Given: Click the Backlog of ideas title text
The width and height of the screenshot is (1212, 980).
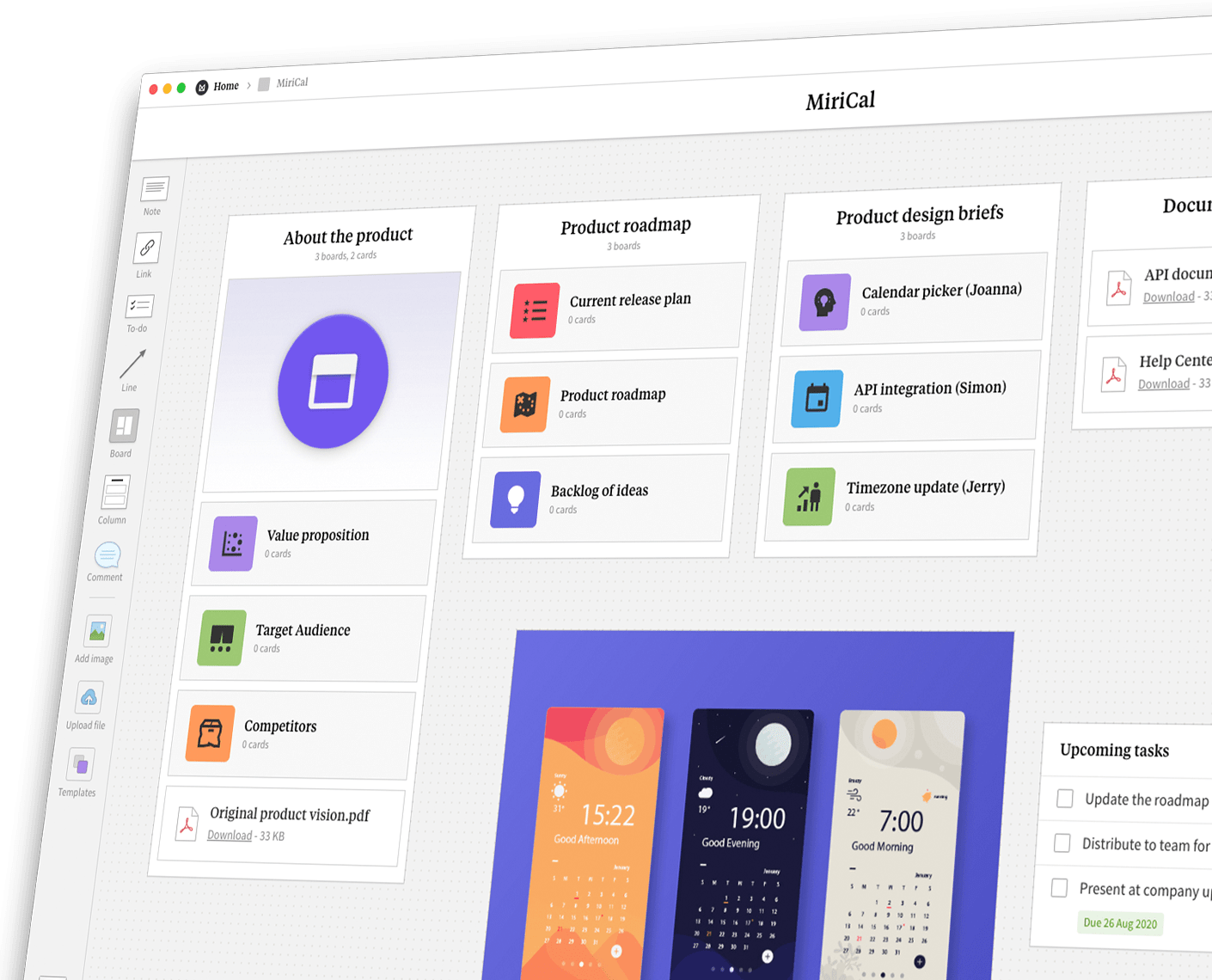Looking at the screenshot, I should click(599, 491).
